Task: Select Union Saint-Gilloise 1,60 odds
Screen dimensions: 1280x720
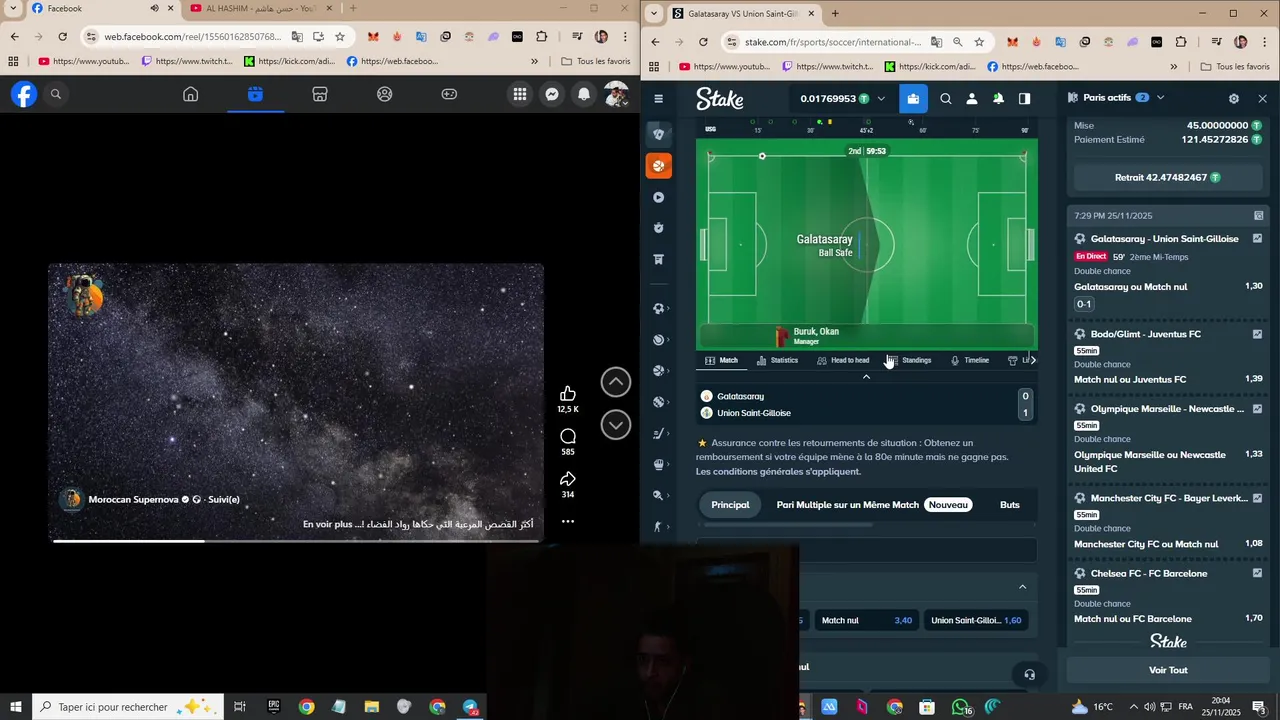Action: click(976, 620)
